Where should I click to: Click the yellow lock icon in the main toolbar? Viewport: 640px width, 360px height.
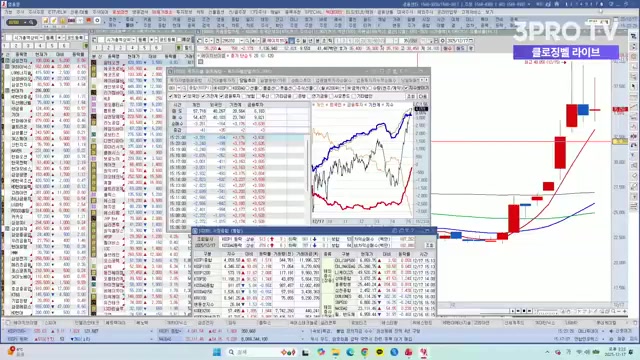tap(62, 21)
